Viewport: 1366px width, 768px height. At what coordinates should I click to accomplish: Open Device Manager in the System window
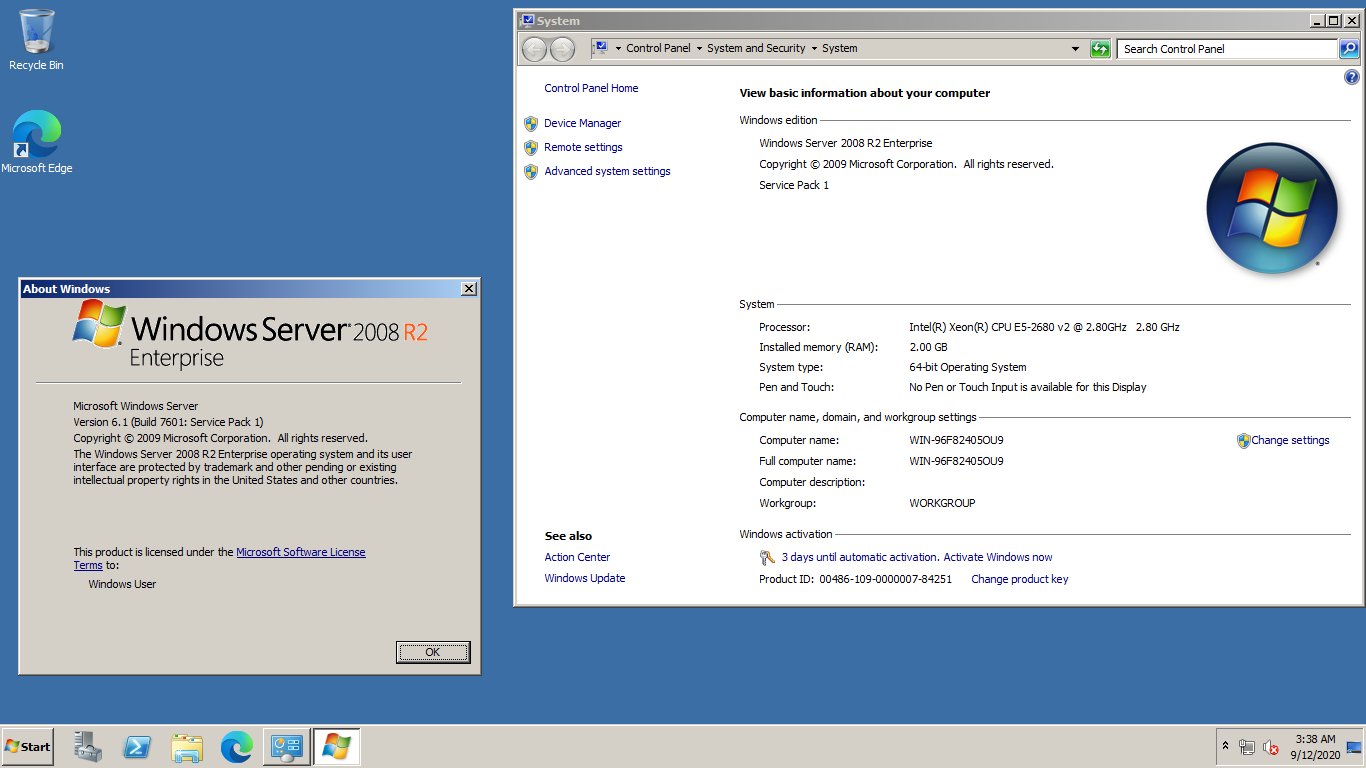(x=582, y=122)
